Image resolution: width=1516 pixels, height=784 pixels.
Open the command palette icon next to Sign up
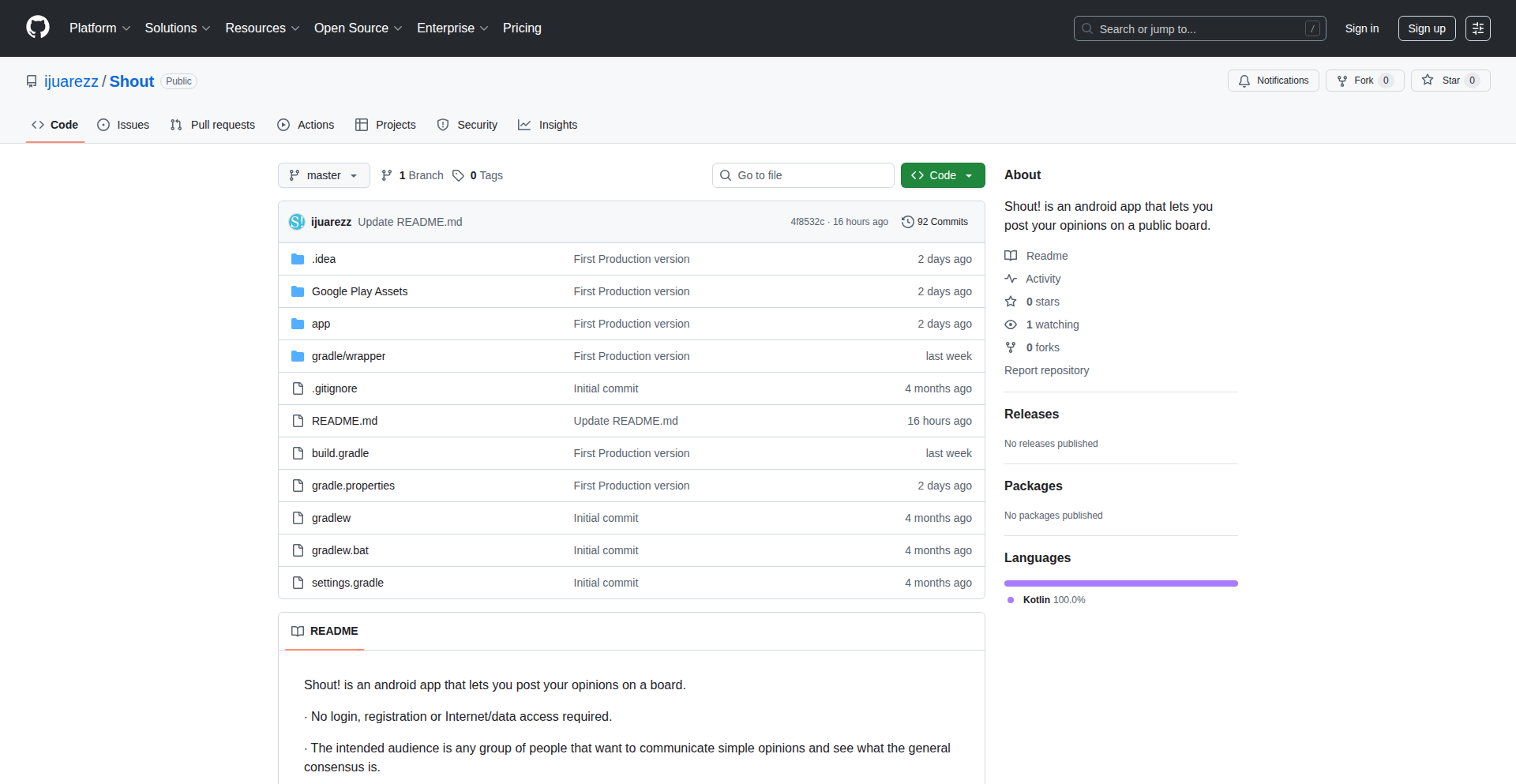tap(1477, 28)
